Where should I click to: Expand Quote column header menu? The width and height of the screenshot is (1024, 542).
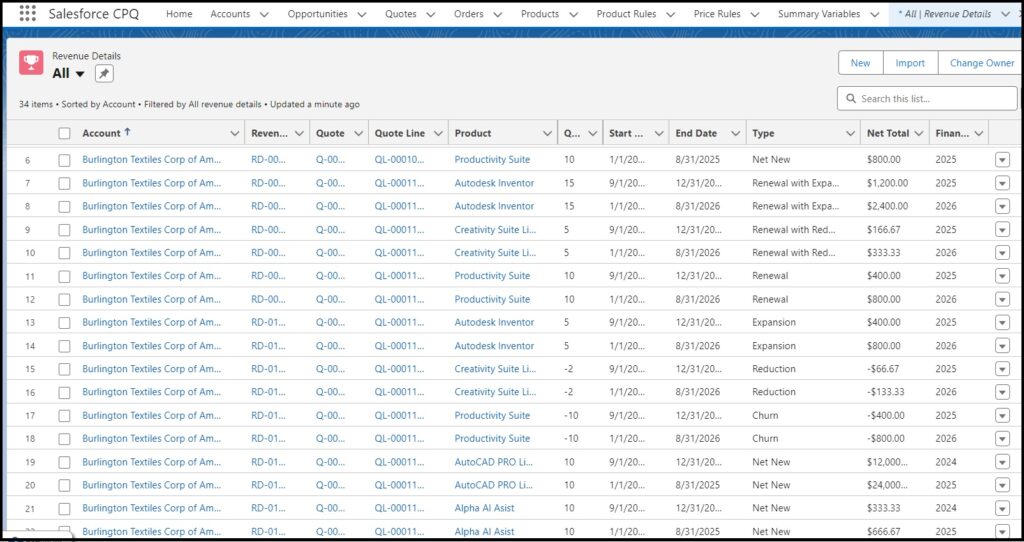[358, 133]
